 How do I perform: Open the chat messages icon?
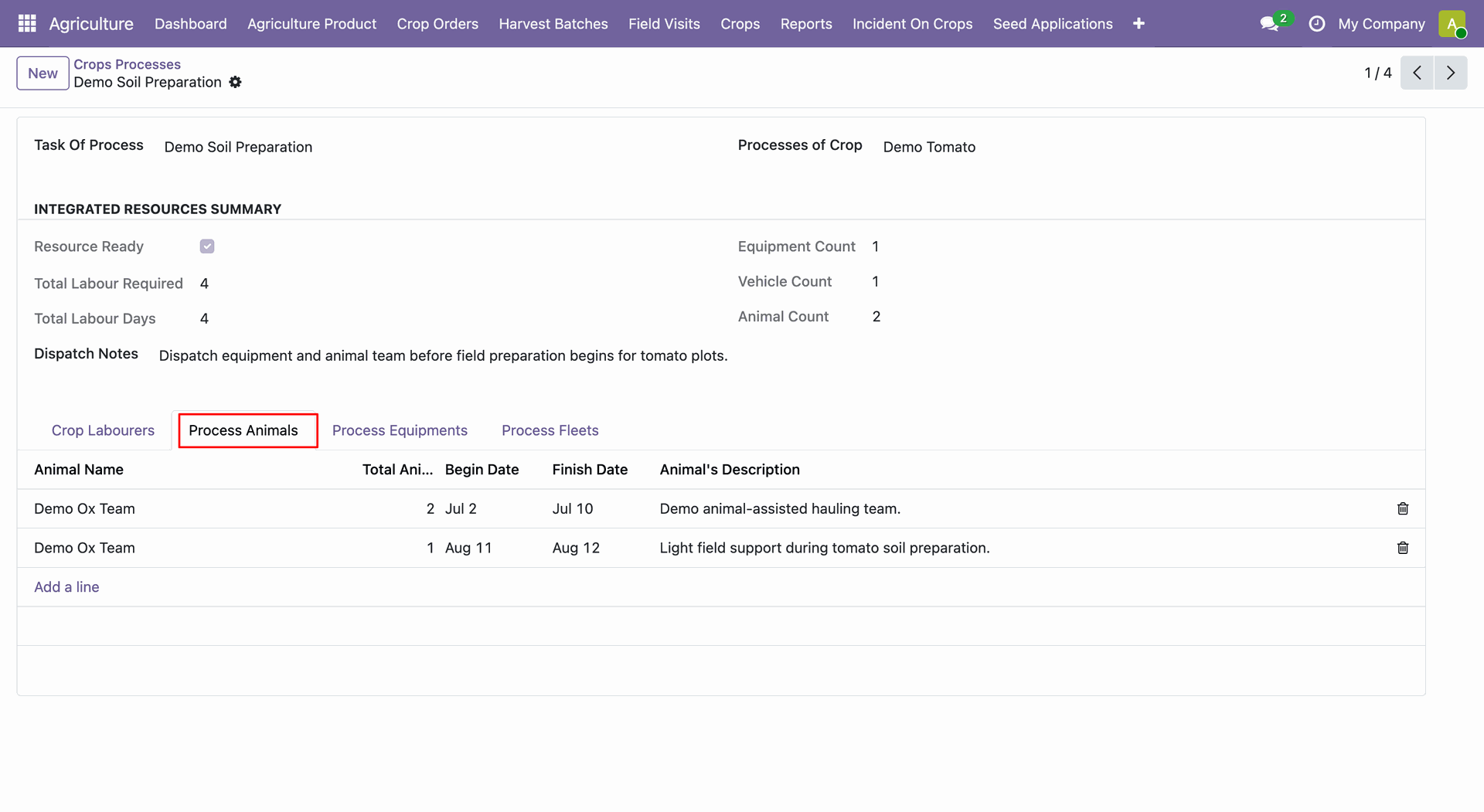click(1269, 24)
